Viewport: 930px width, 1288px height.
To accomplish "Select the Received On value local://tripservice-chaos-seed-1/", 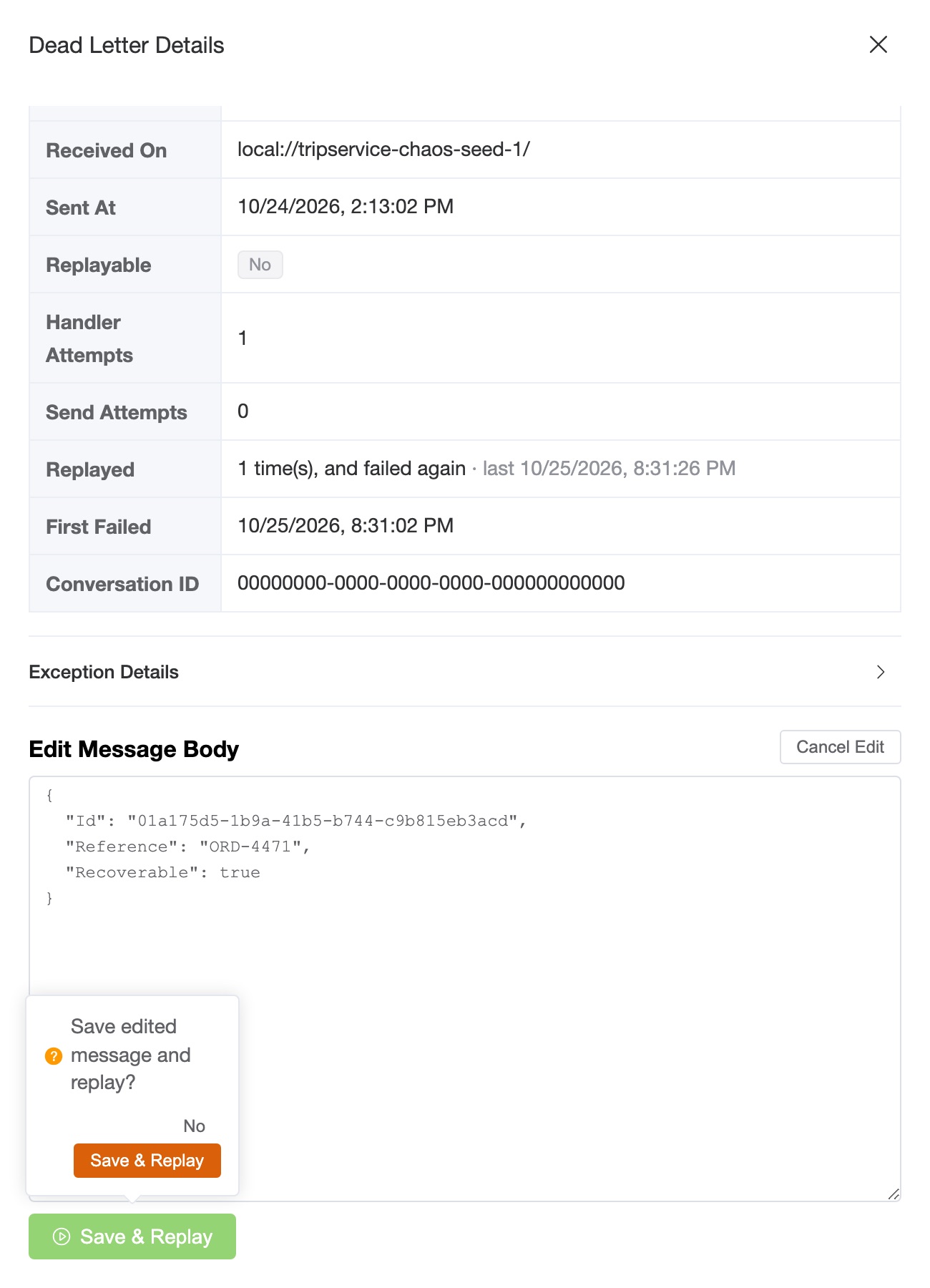I will pos(383,150).
